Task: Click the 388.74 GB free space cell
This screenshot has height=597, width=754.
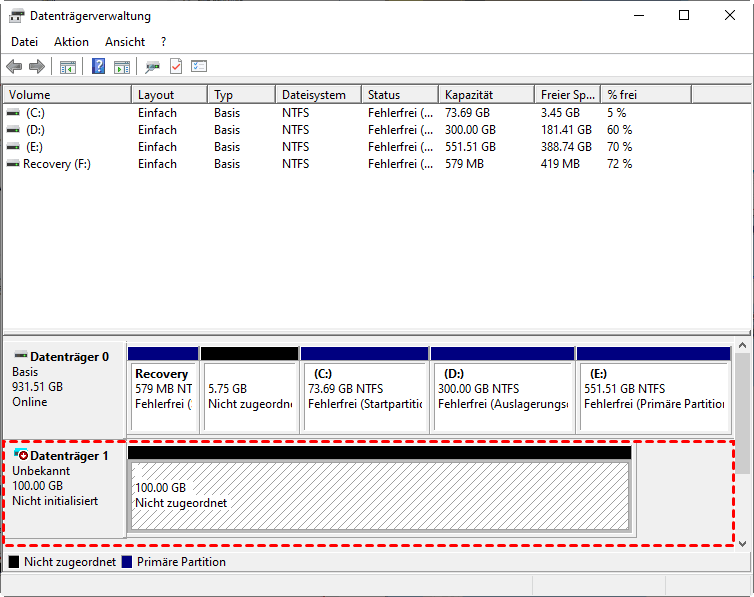Action: [x=566, y=147]
